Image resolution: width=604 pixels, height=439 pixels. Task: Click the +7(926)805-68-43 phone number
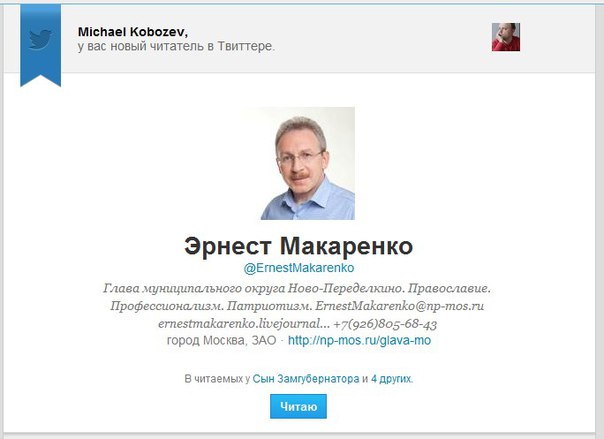click(x=385, y=324)
